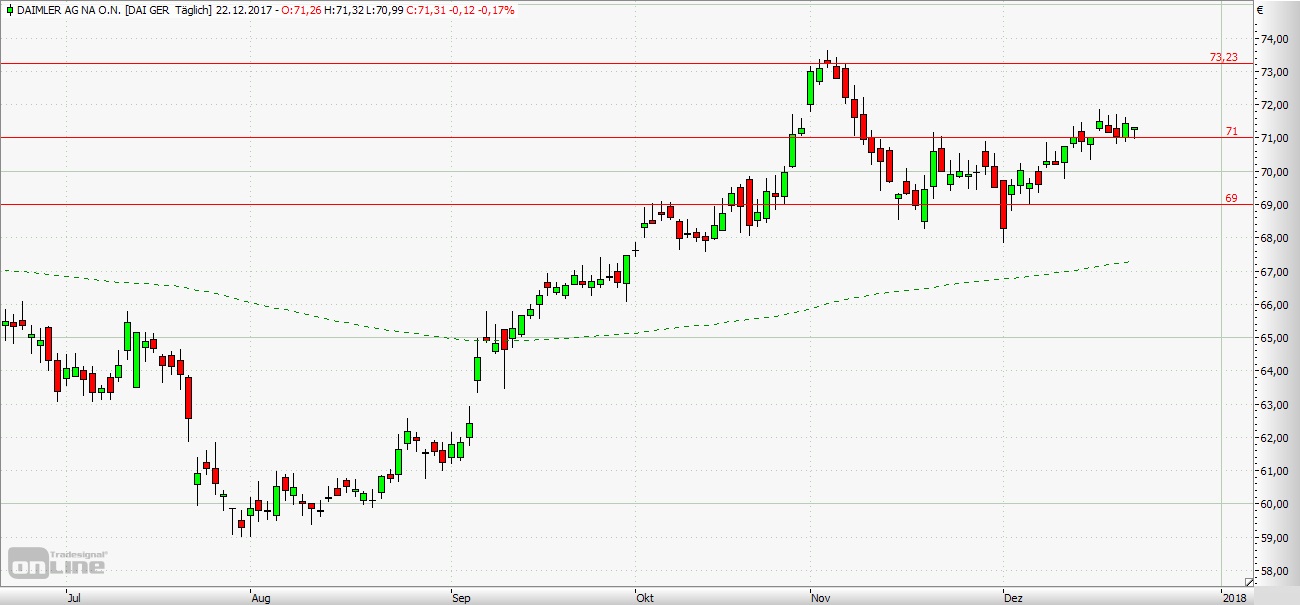Click the Nov label on time axis
1300x605 pixels.
tap(820, 598)
